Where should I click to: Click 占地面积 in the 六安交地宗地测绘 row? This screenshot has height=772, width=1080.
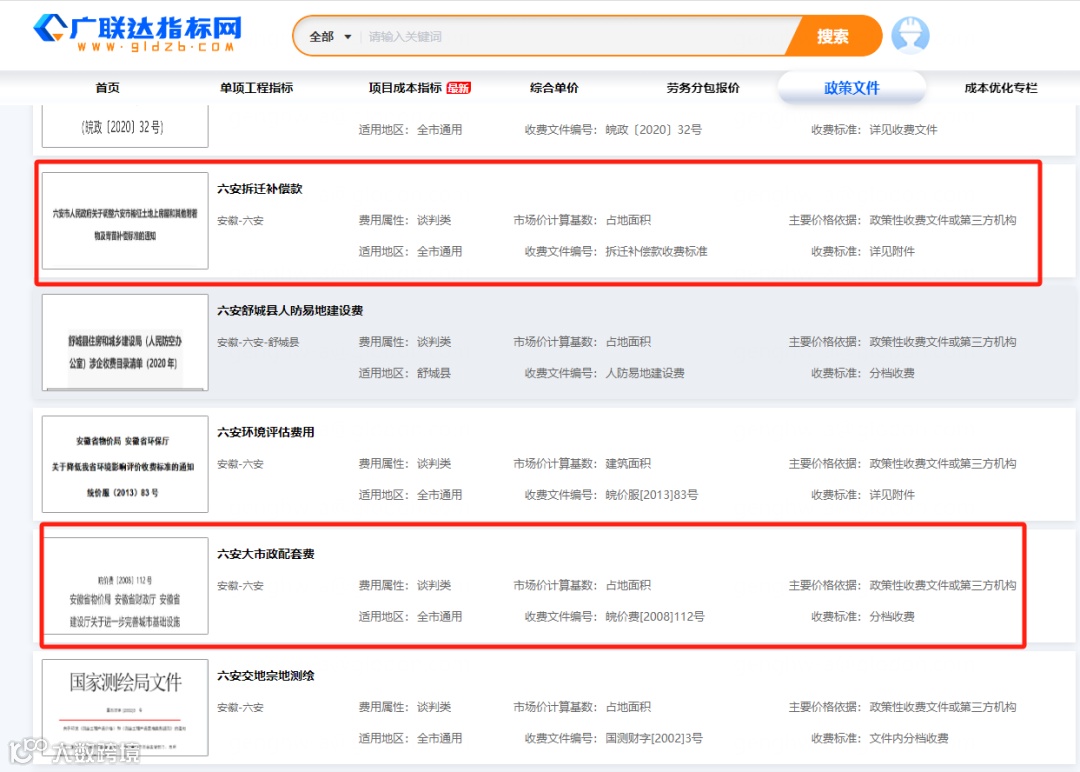pos(628,707)
